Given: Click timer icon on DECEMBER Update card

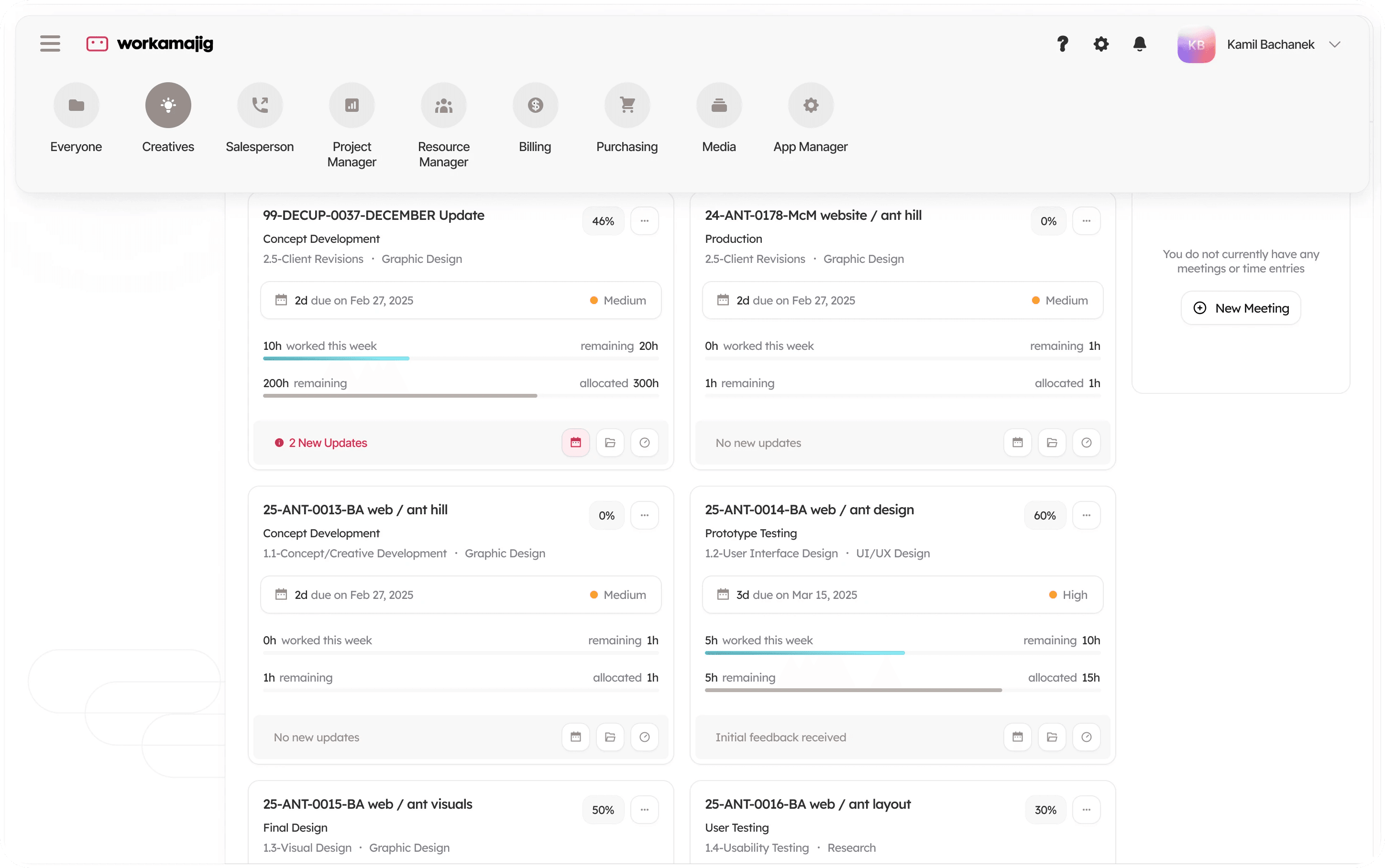Looking at the screenshot, I should (x=645, y=443).
